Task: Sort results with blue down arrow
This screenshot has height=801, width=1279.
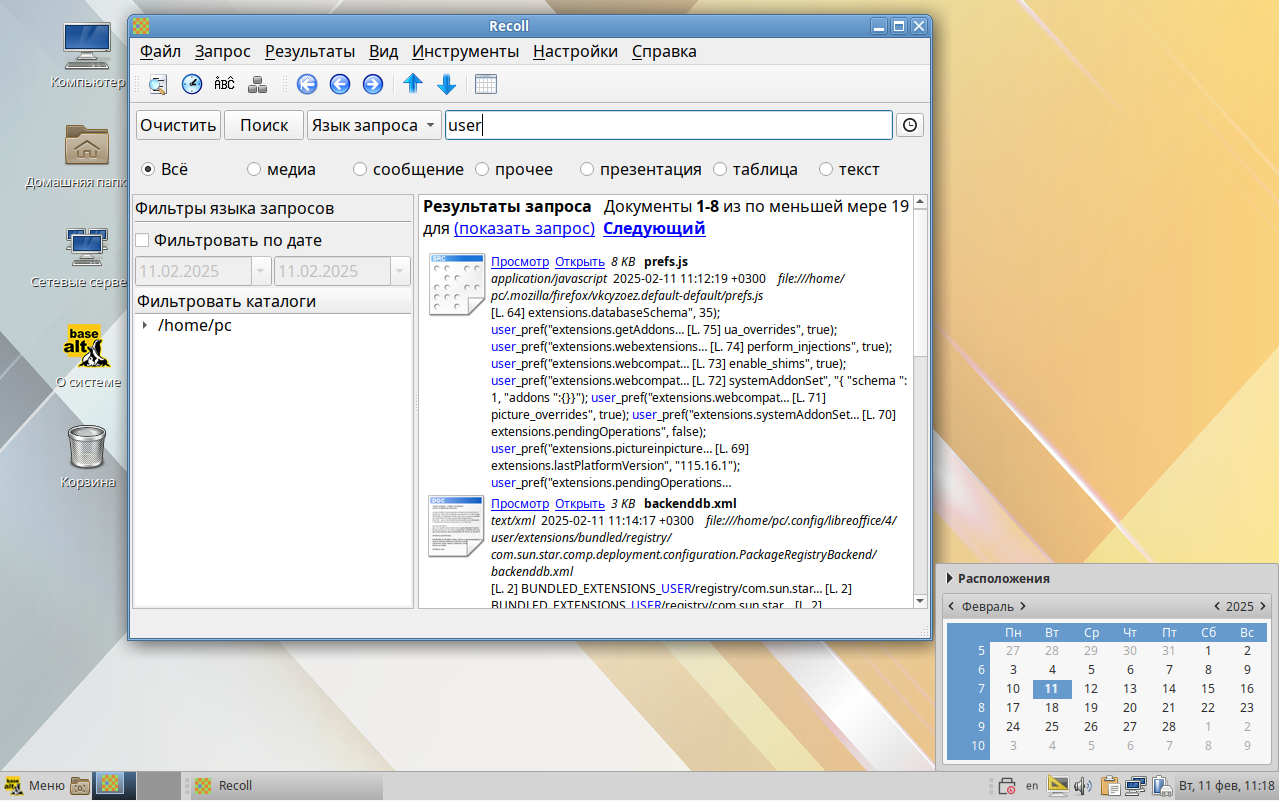Action: [446, 84]
